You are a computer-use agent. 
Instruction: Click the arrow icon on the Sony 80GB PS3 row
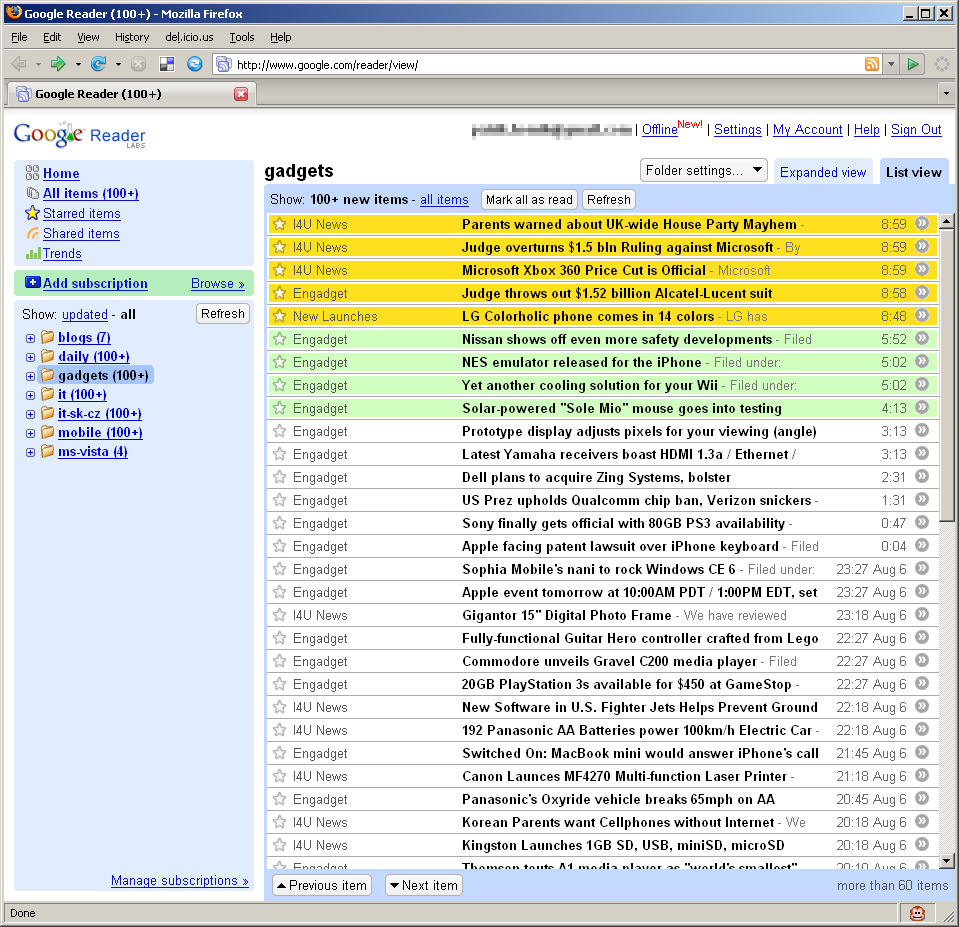coord(922,523)
